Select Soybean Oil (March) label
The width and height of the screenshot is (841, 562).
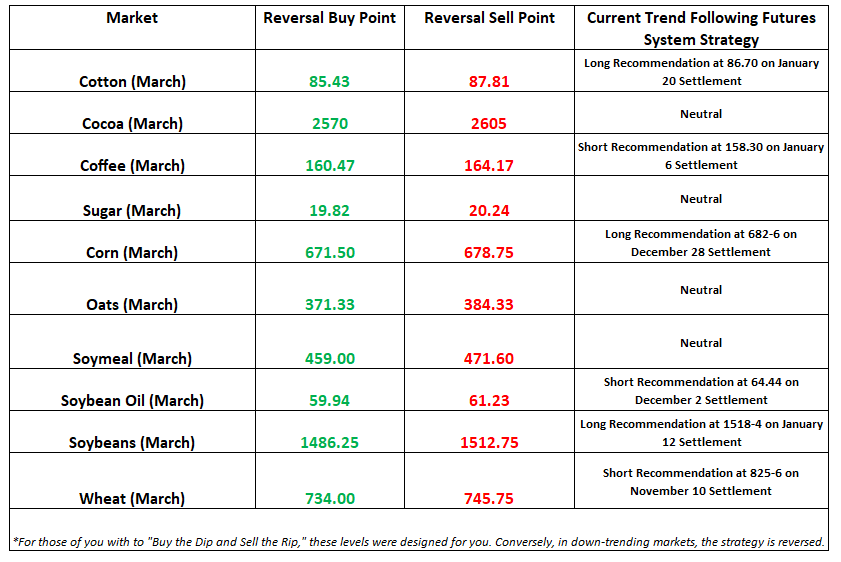tap(132, 401)
